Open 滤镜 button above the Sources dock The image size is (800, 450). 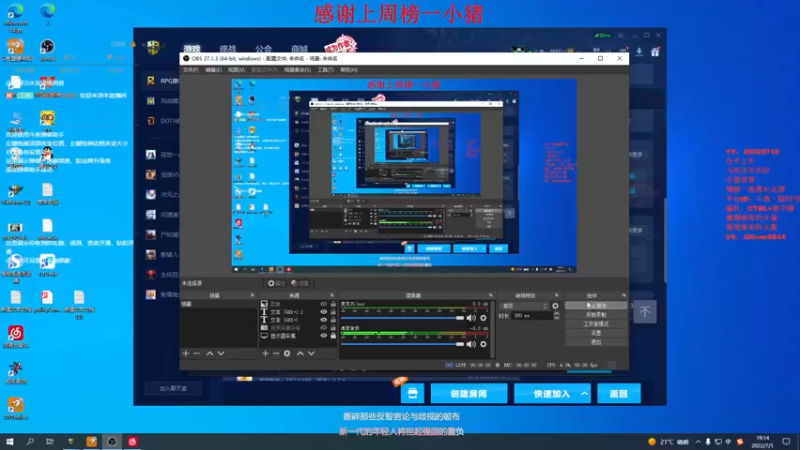[300, 283]
